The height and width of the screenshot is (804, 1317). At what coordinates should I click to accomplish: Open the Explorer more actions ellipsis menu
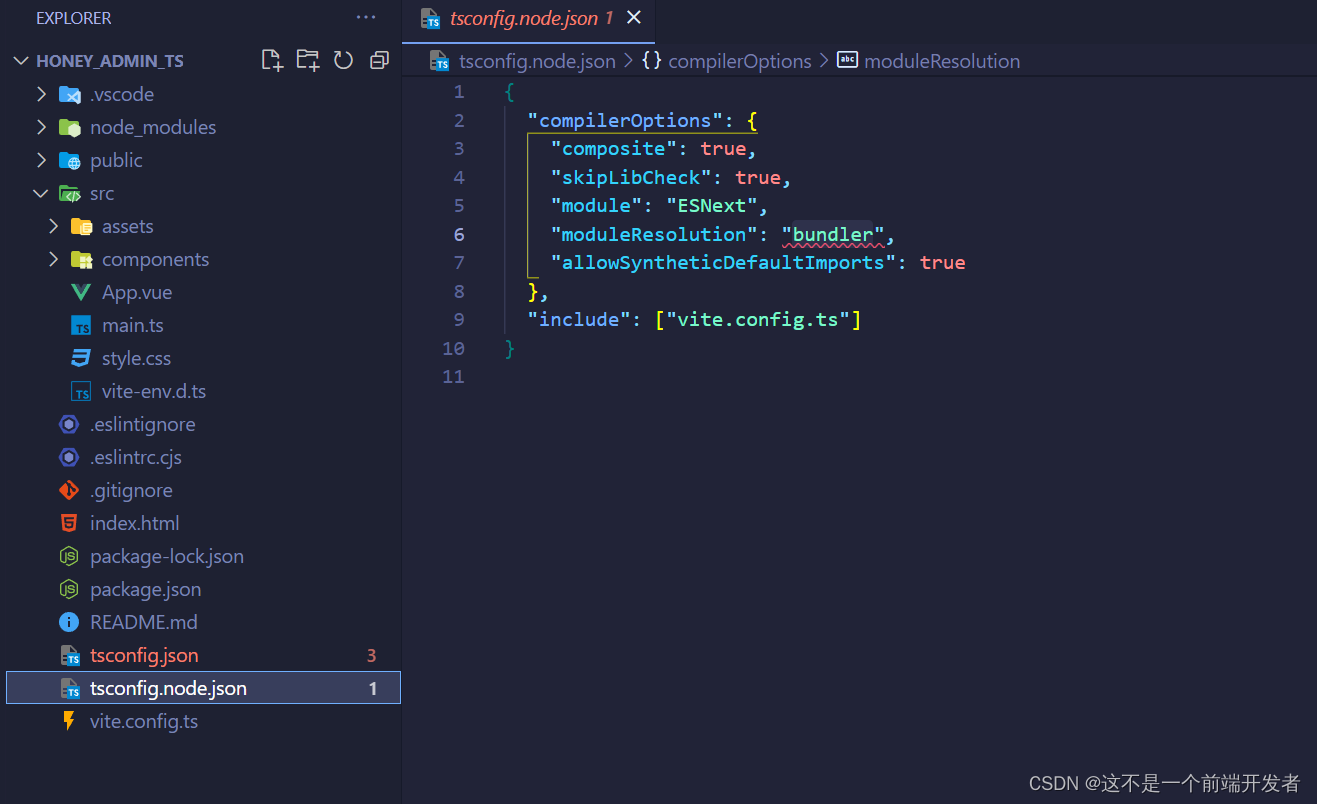point(366,17)
